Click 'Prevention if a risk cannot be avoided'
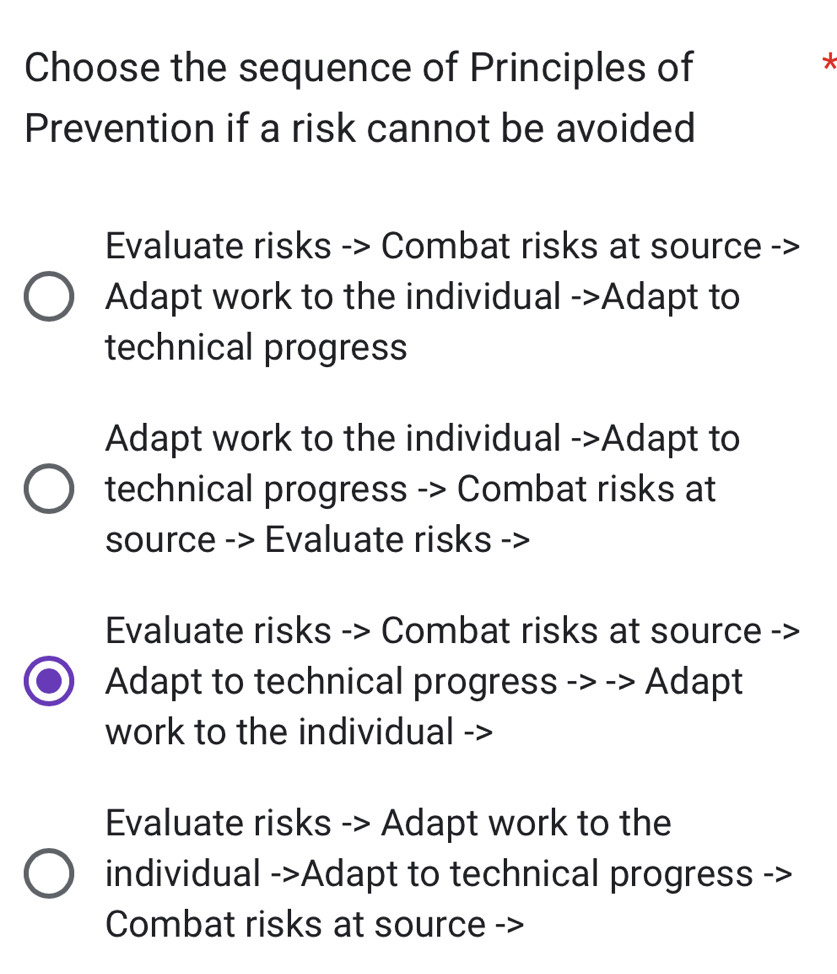Viewport: 837px width, 974px height. click(x=358, y=128)
